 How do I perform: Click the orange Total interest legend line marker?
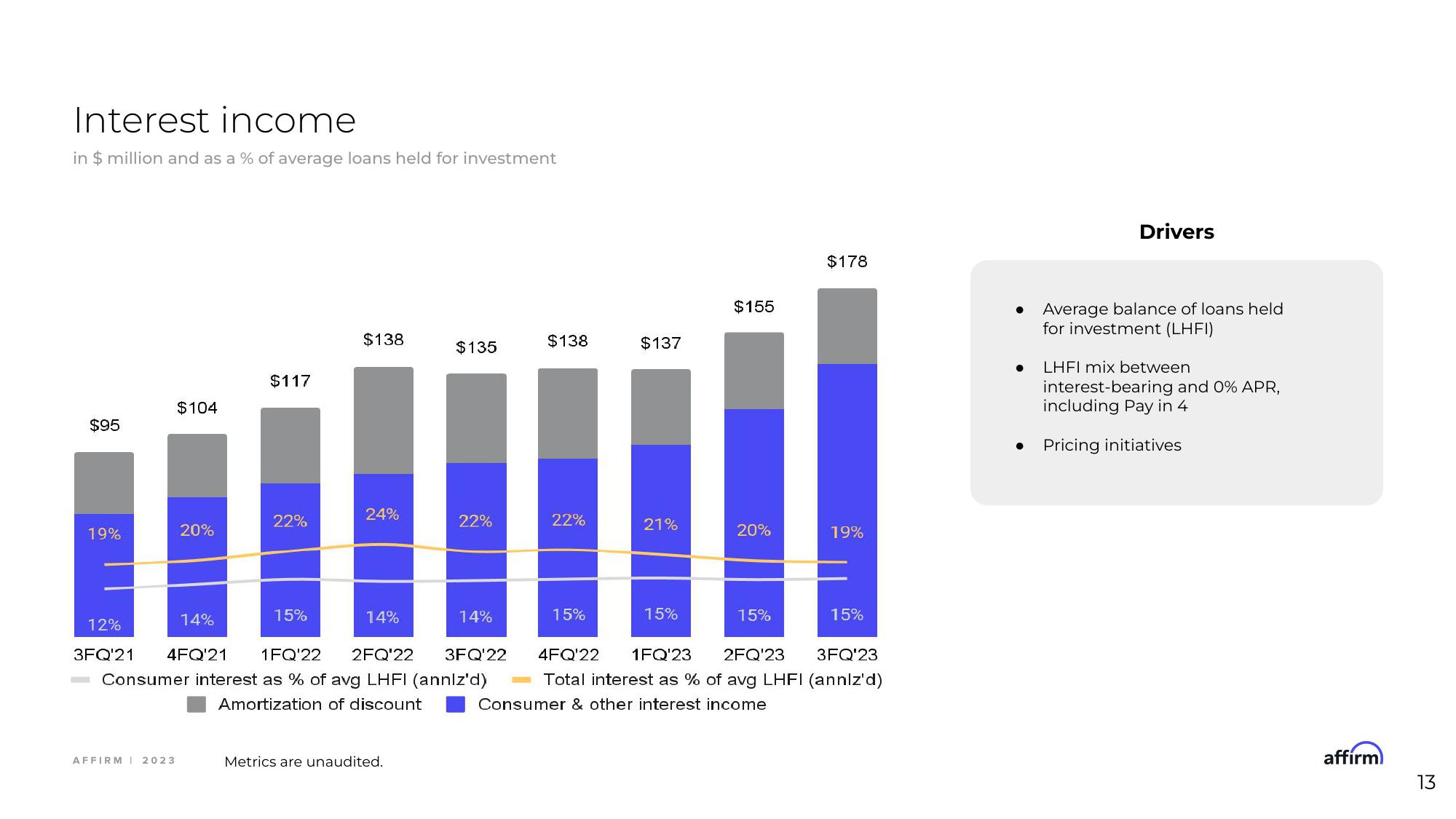521,680
